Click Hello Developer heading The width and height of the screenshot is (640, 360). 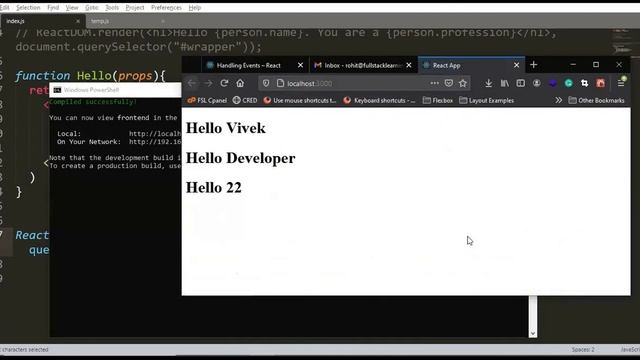coord(240,158)
